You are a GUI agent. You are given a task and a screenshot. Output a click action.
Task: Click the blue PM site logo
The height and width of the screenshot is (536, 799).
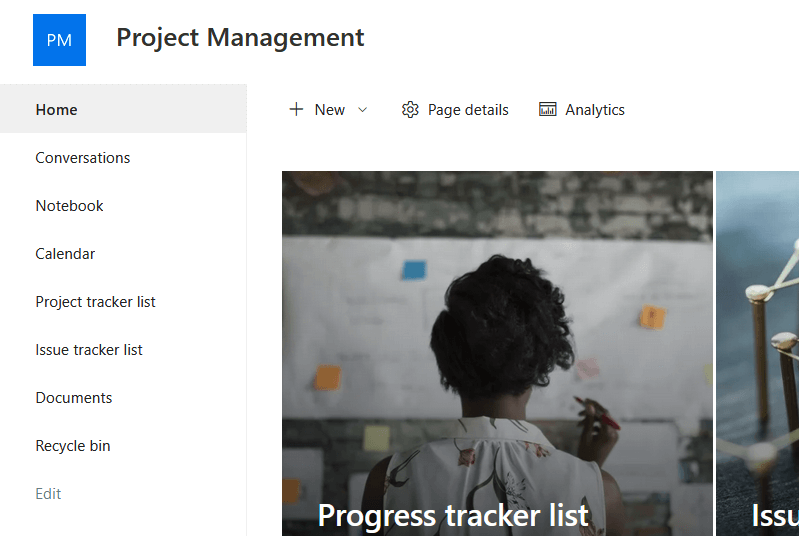coord(59,40)
